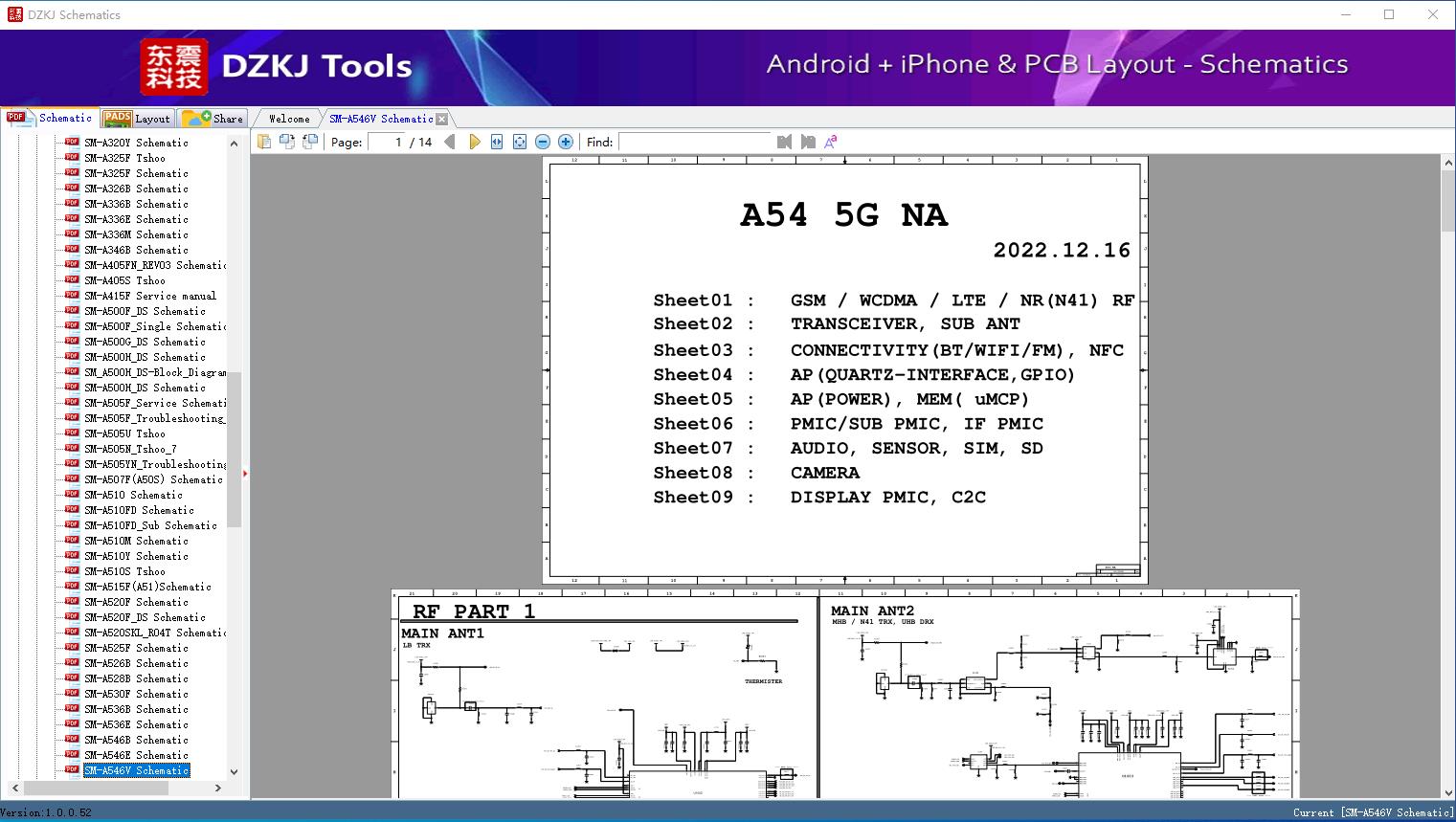Select SM_A500H_DS-Block_Diagram entry
Viewport: 1456px width, 822px height.
pos(155,372)
